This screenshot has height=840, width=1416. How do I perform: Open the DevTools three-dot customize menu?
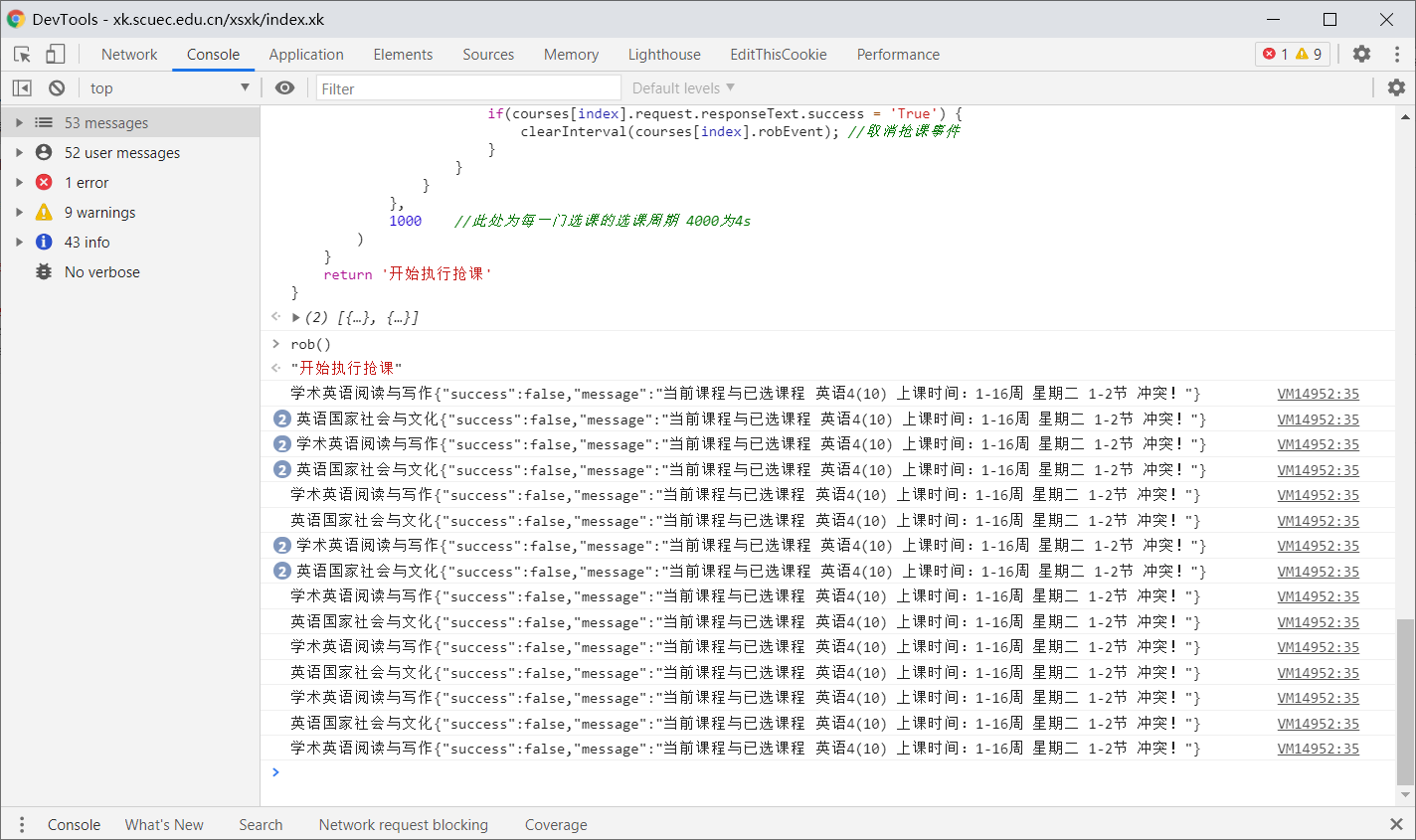point(1397,54)
